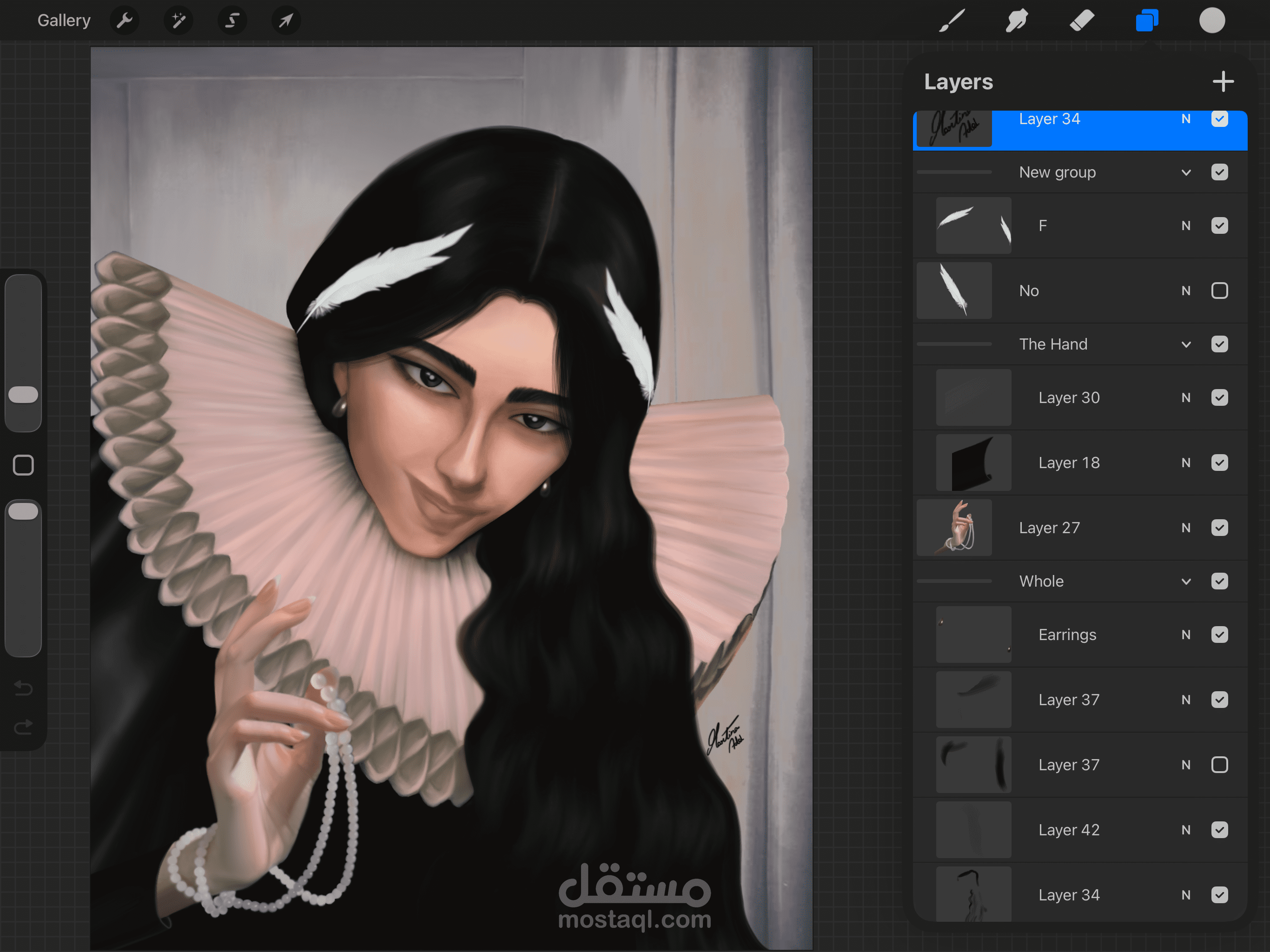Select the Eraser tool
The image size is (1270, 952).
(1082, 20)
